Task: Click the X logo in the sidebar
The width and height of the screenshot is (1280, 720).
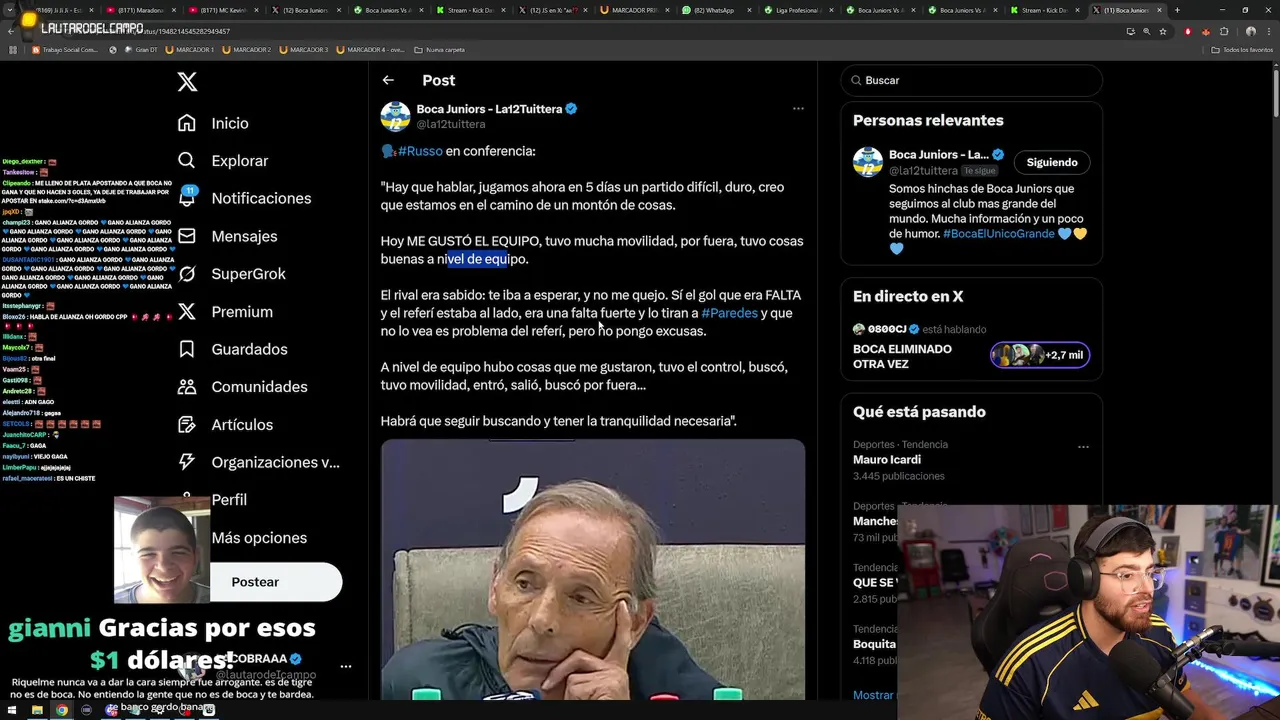Action: (187, 82)
